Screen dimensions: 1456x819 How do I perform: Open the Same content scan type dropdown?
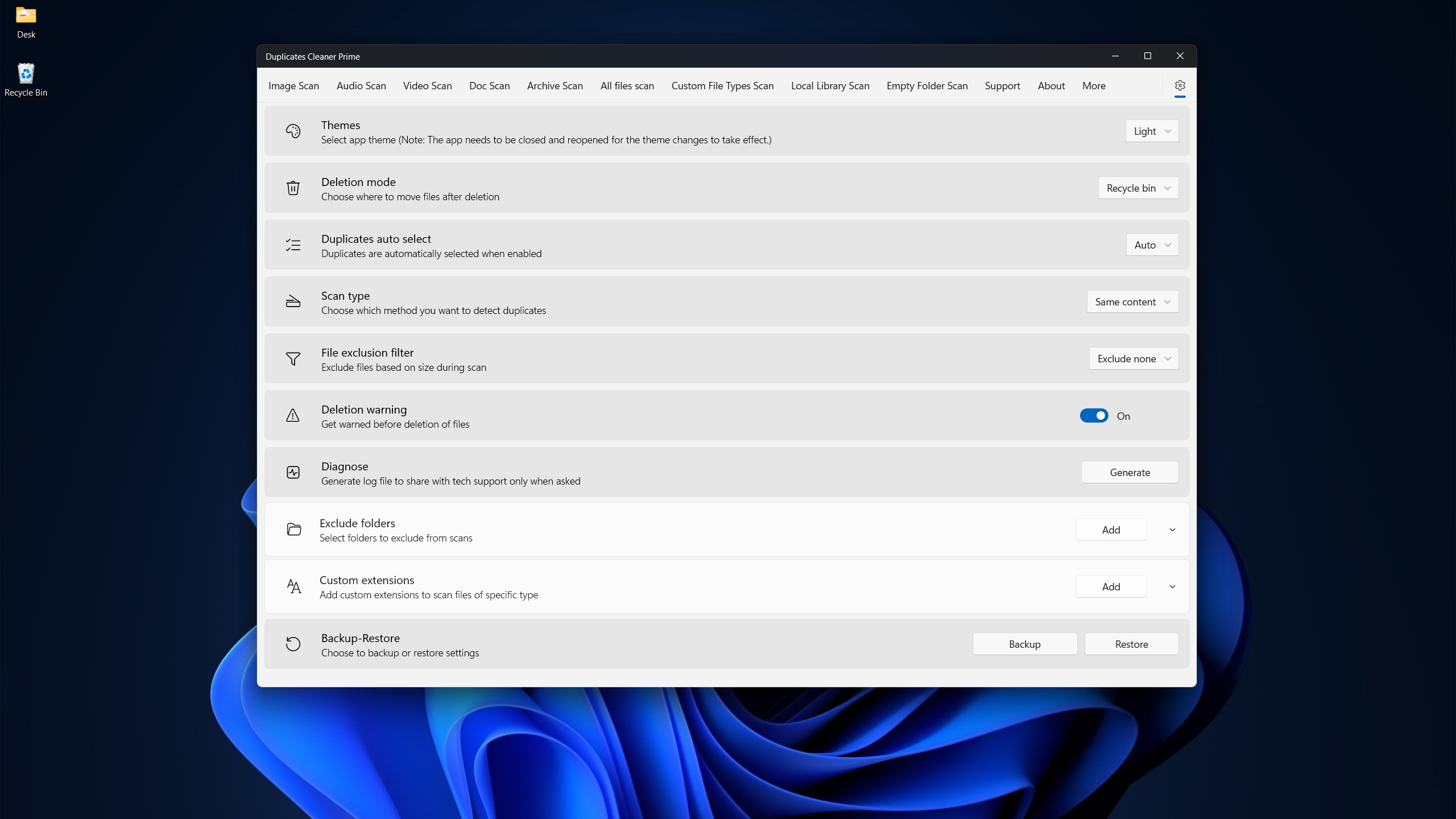coord(1132,301)
